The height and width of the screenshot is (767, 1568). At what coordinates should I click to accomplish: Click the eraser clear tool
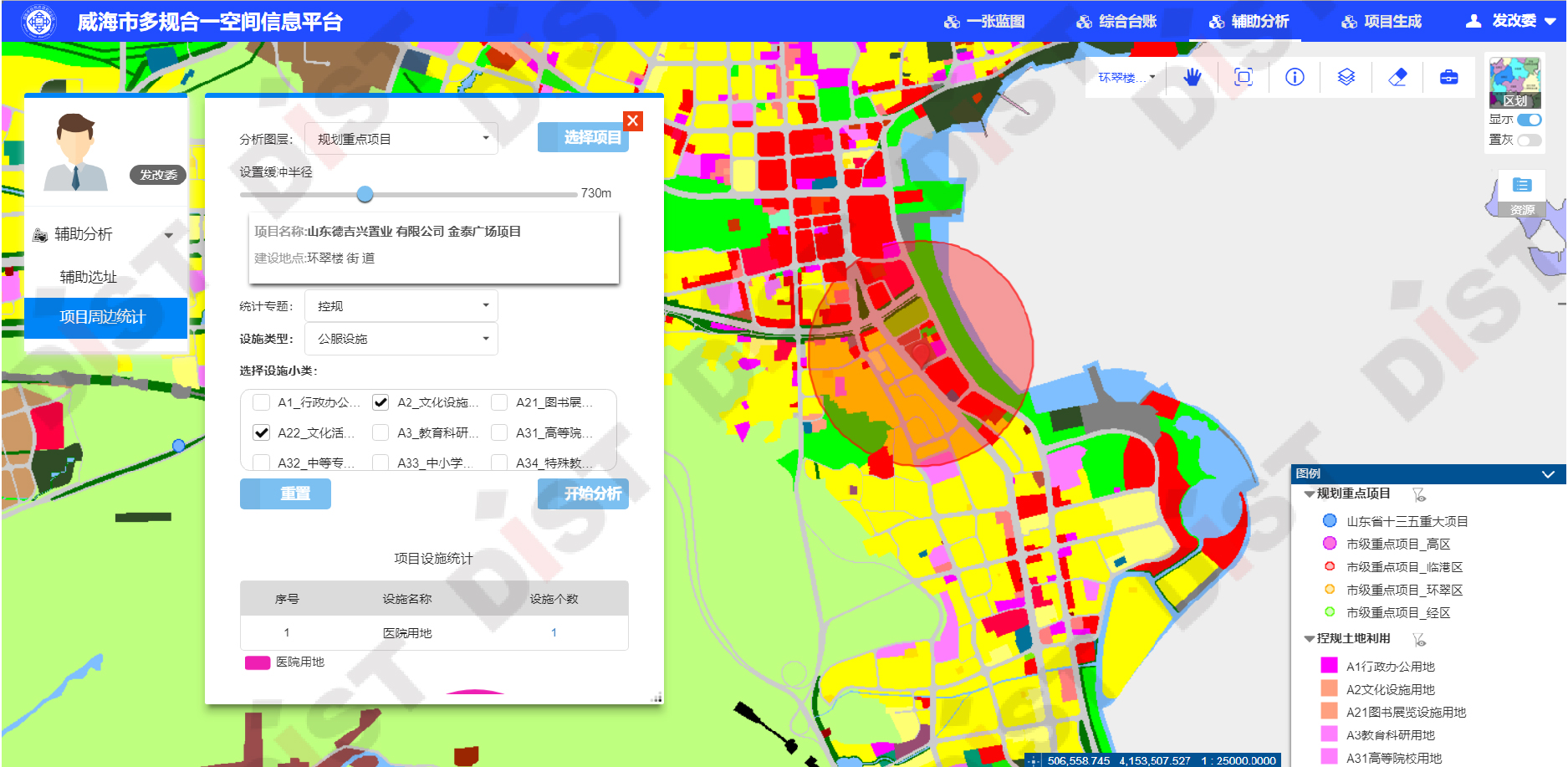coord(1397,78)
